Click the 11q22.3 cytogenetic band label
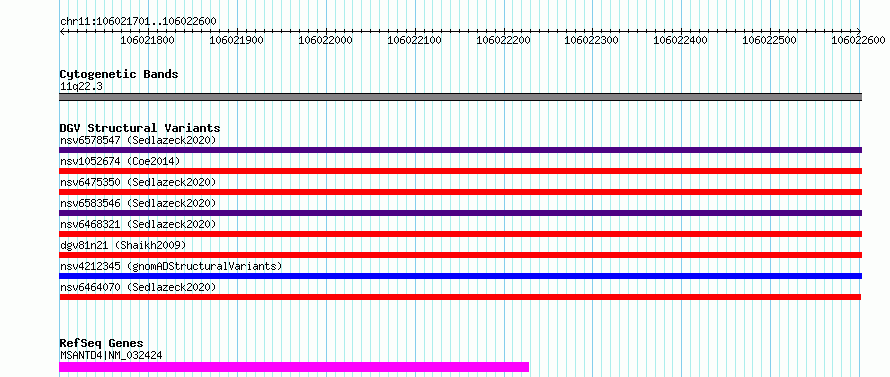 (x=81, y=87)
